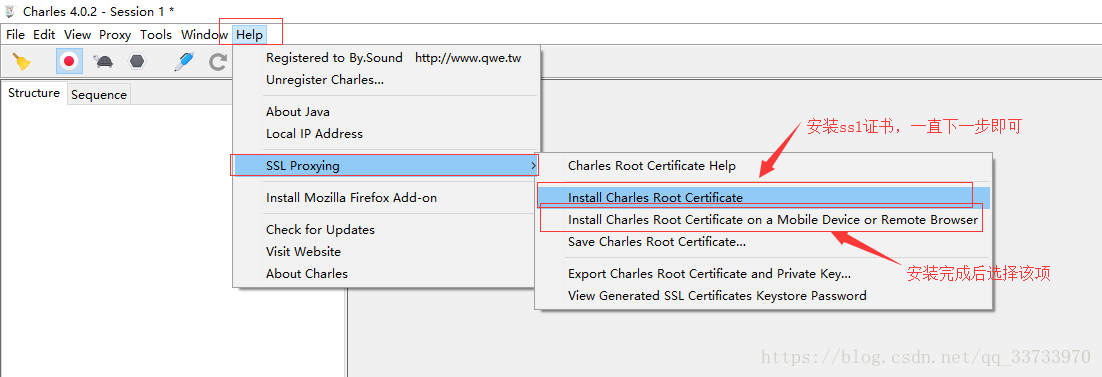Switch to the Structure tab
Image resolution: width=1102 pixels, height=377 pixels.
[x=34, y=93]
